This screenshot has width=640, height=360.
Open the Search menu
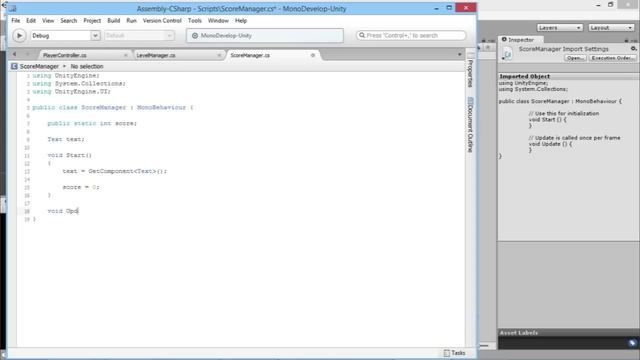pyautogui.click(x=69, y=20)
